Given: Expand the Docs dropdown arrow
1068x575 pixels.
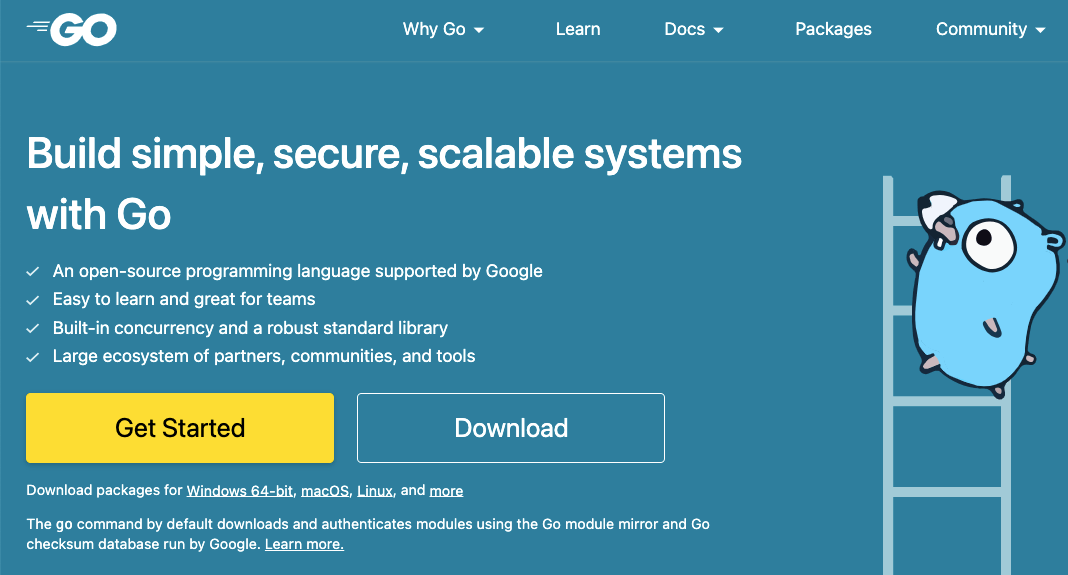Looking at the screenshot, I should [718, 30].
